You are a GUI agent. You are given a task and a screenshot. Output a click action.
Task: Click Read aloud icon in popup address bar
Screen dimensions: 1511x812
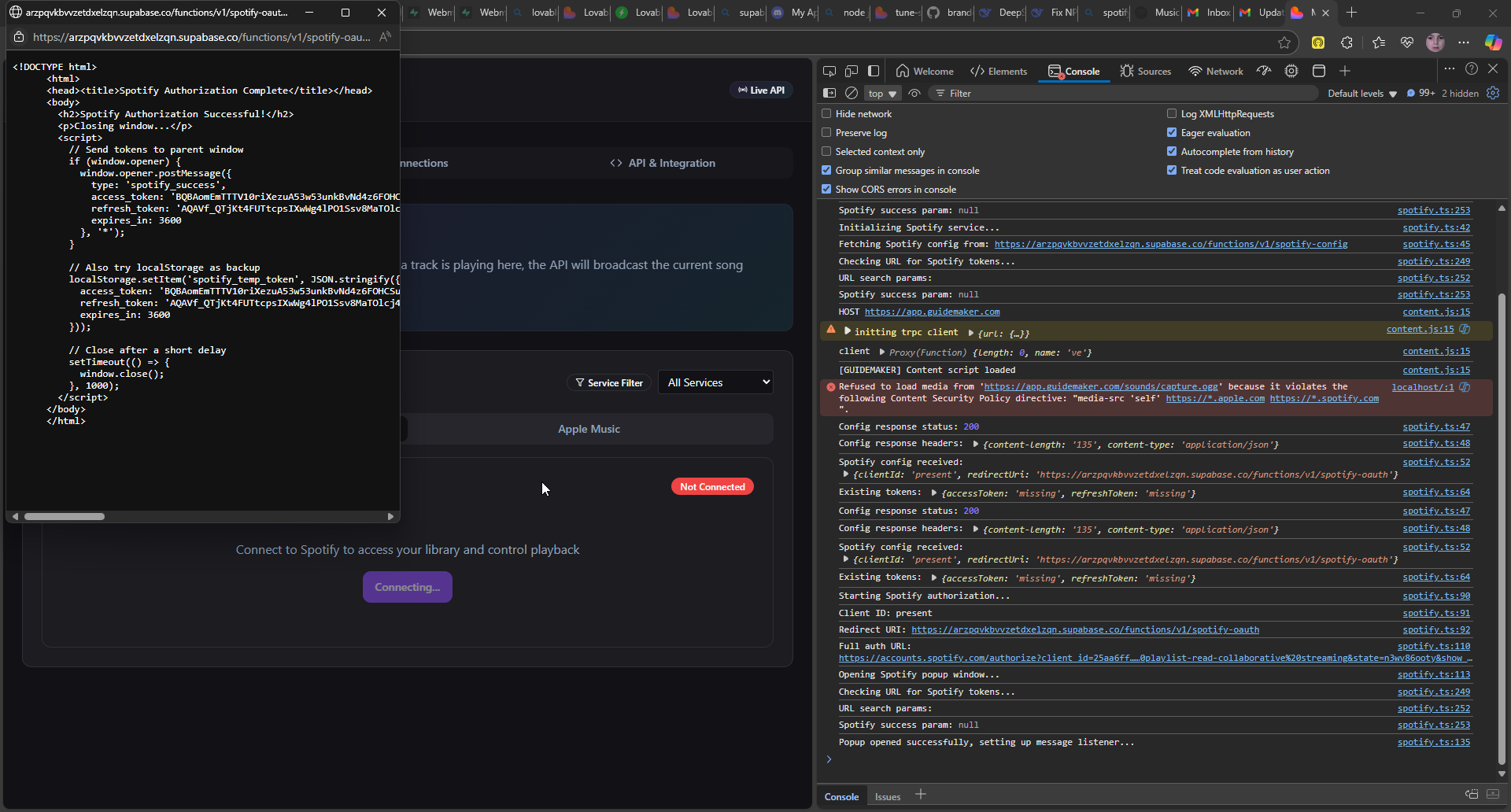(385, 37)
